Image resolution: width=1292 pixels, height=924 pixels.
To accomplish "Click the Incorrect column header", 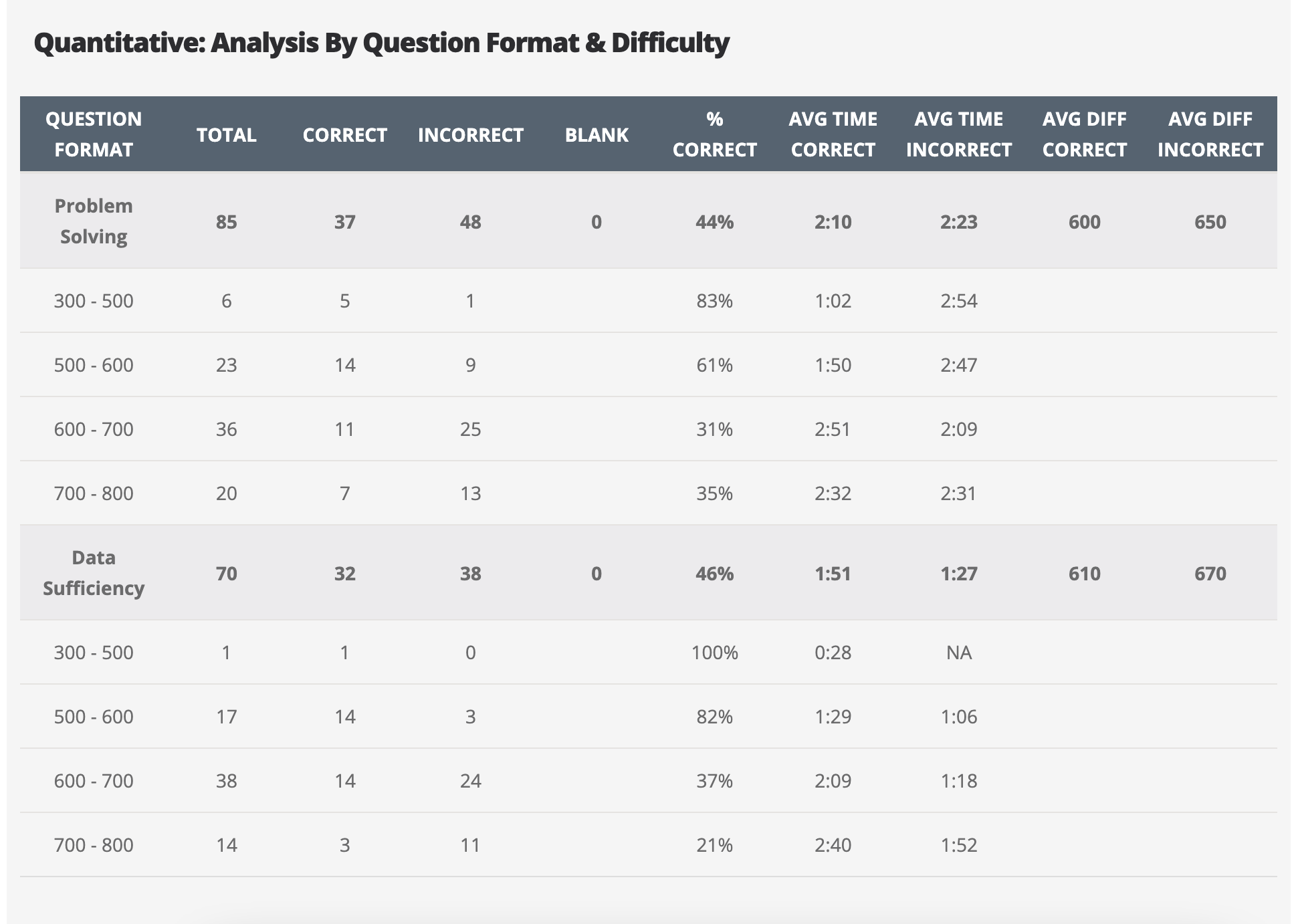I will (470, 135).
